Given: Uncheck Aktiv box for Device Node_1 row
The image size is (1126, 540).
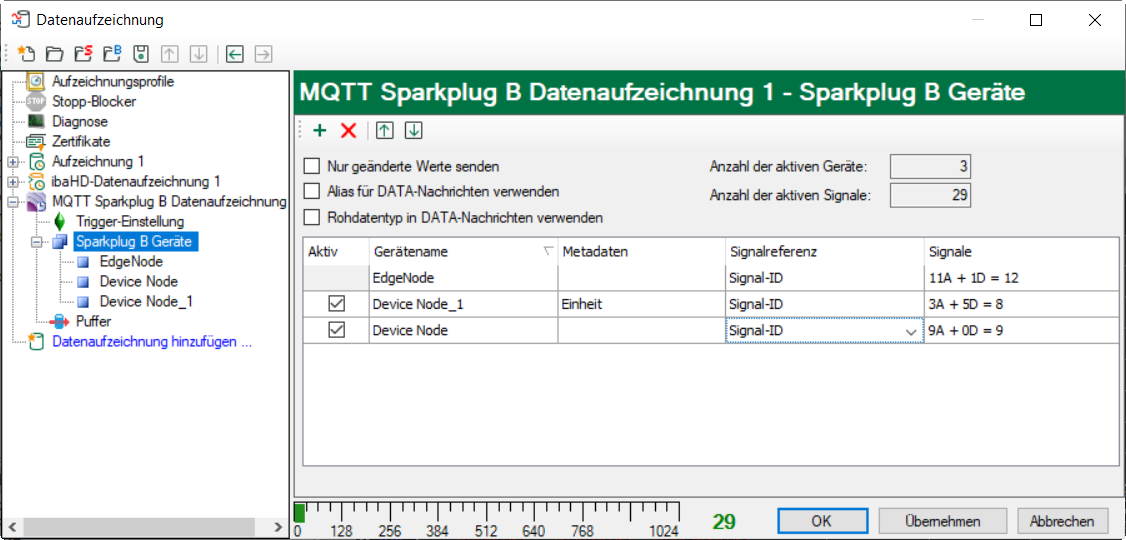Looking at the screenshot, I should [336, 304].
